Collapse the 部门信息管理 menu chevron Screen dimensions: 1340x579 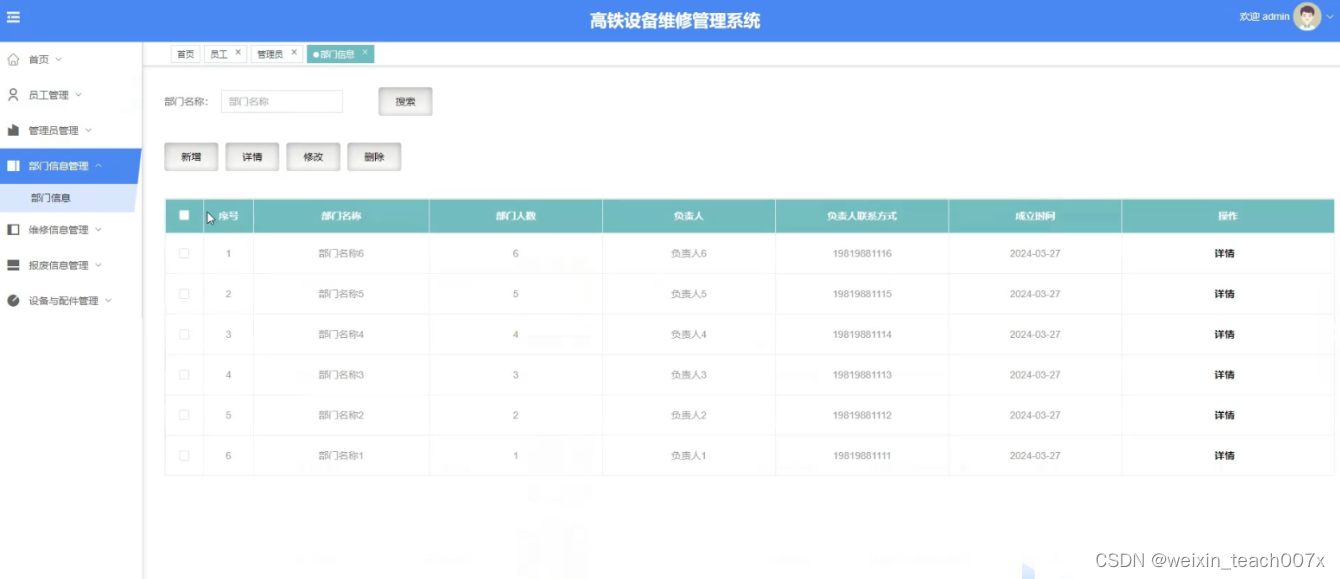click(x=98, y=166)
